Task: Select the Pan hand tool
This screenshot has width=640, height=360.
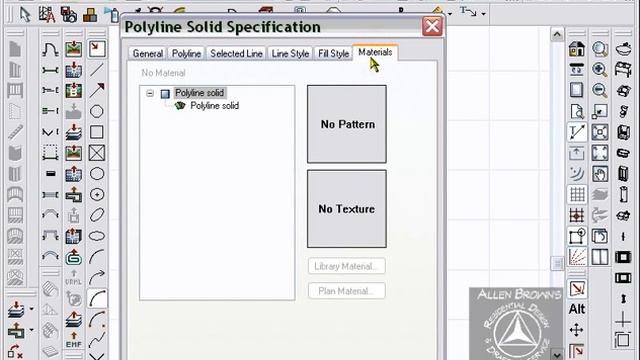Action: [600, 173]
